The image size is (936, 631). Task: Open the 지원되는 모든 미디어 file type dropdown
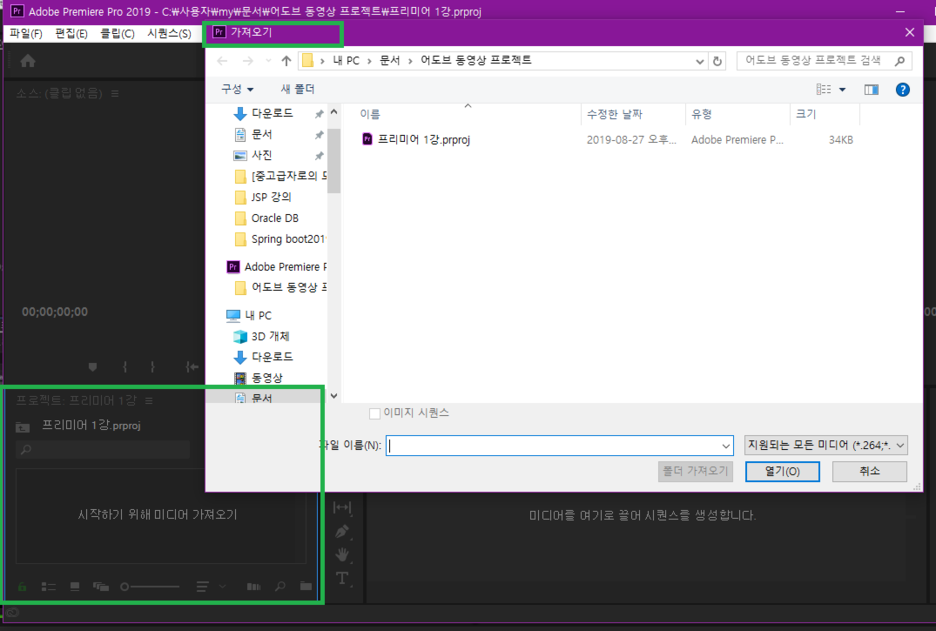tap(826, 445)
